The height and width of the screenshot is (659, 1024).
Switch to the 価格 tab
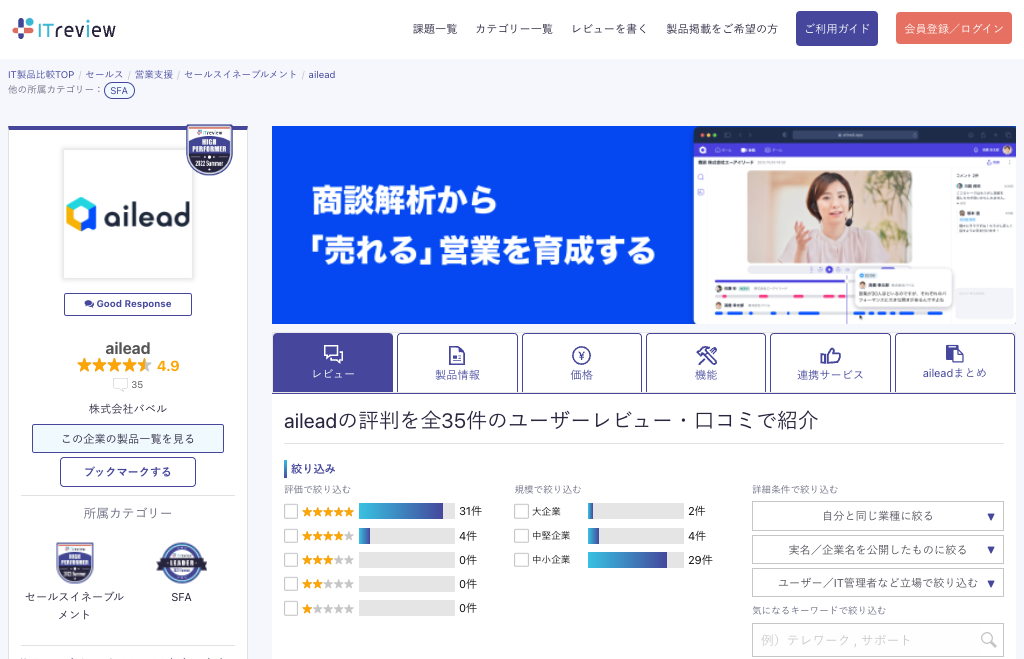pos(582,362)
